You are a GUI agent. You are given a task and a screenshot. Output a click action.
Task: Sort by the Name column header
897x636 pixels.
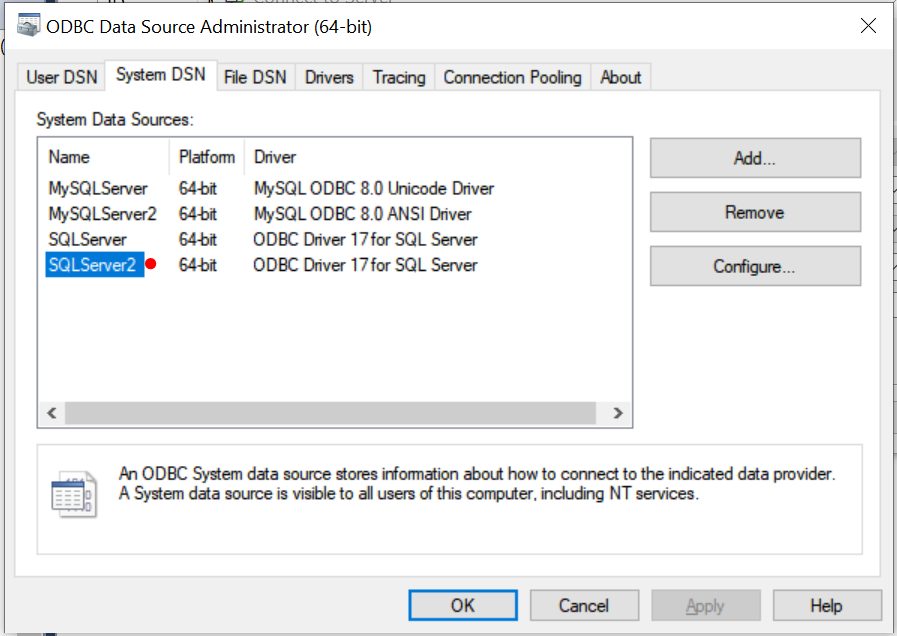click(x=104, y=157)
